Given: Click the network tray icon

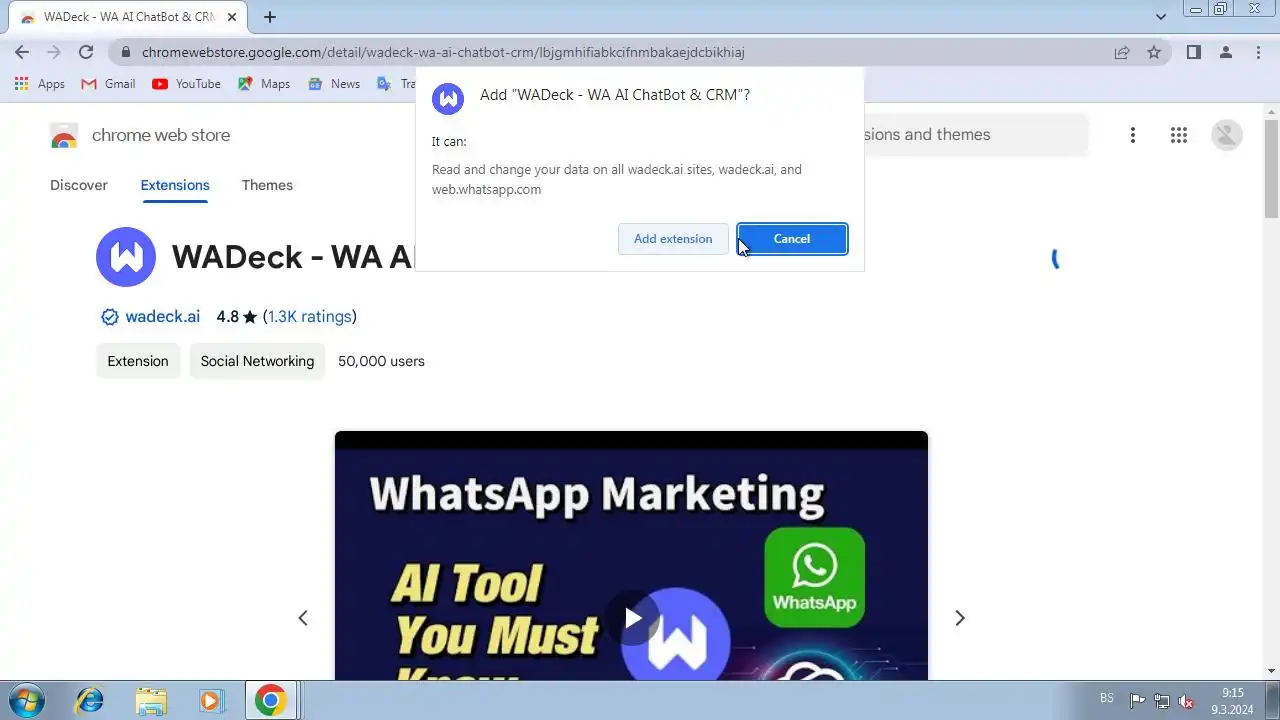Looking at the screenshot, I should (1162, 701).
